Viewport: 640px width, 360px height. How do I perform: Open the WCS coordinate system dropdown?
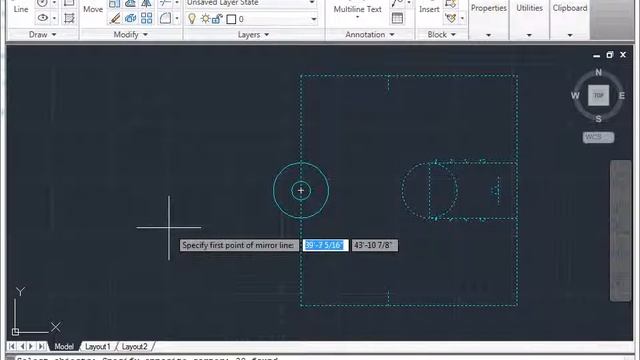(x=598, y=137)
